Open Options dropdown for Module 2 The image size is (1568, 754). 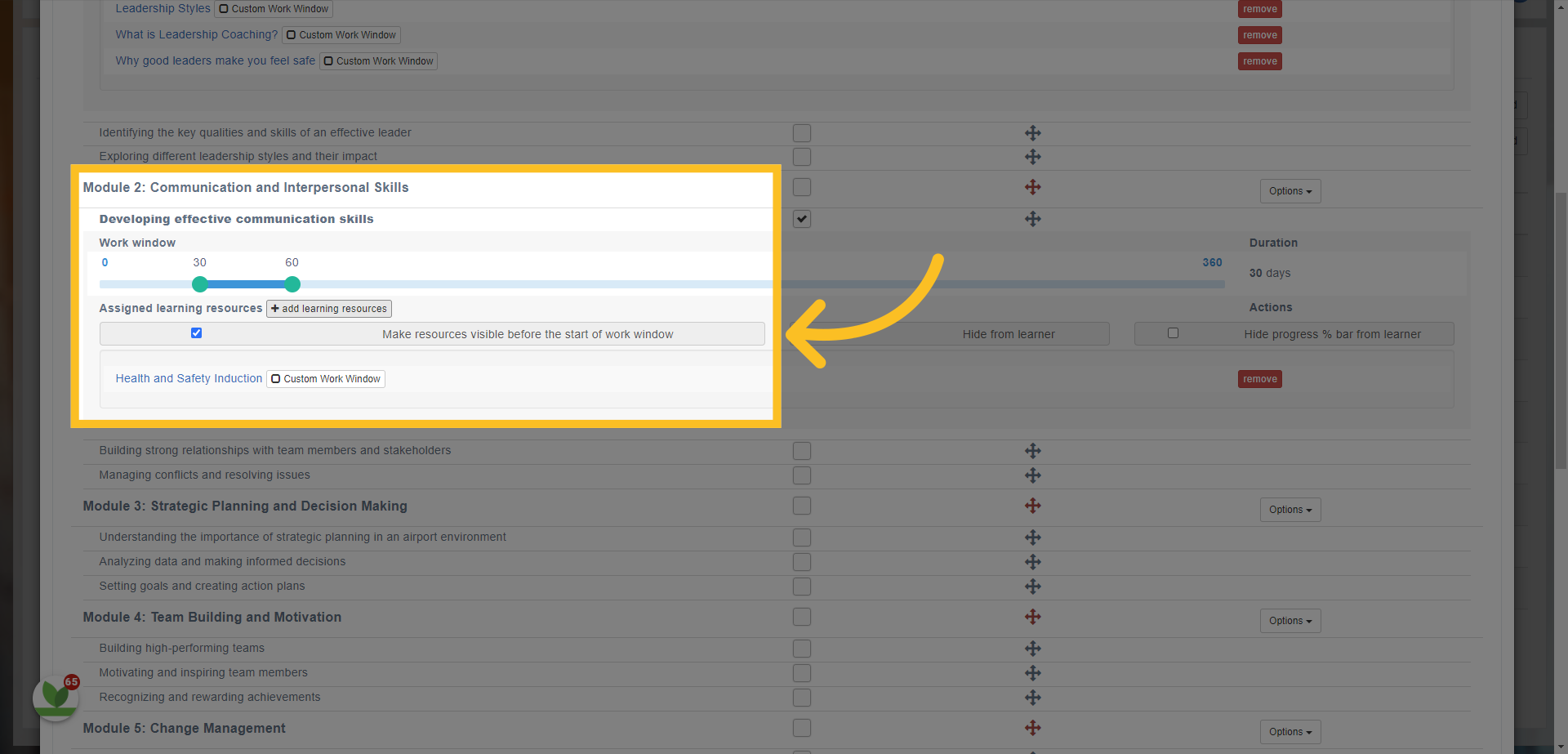click(x=1290, y=191)
